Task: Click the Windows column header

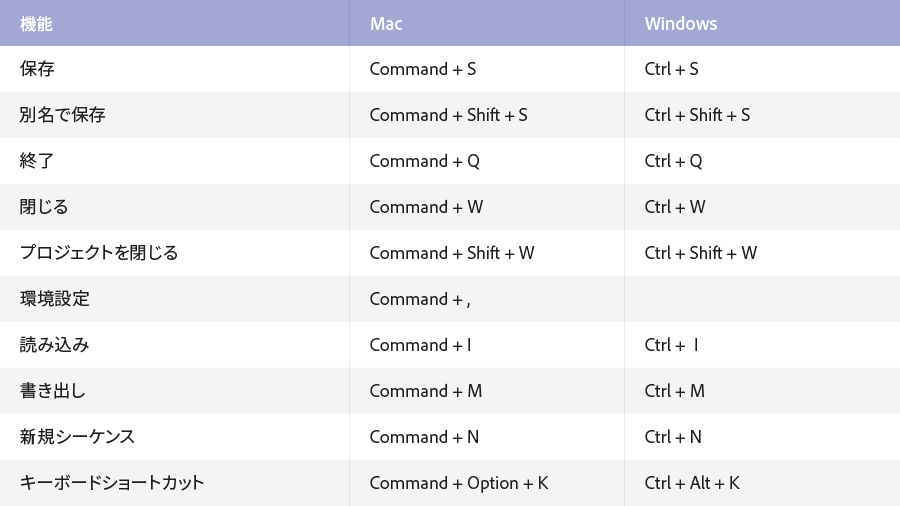Action: (x=681, y=23)
